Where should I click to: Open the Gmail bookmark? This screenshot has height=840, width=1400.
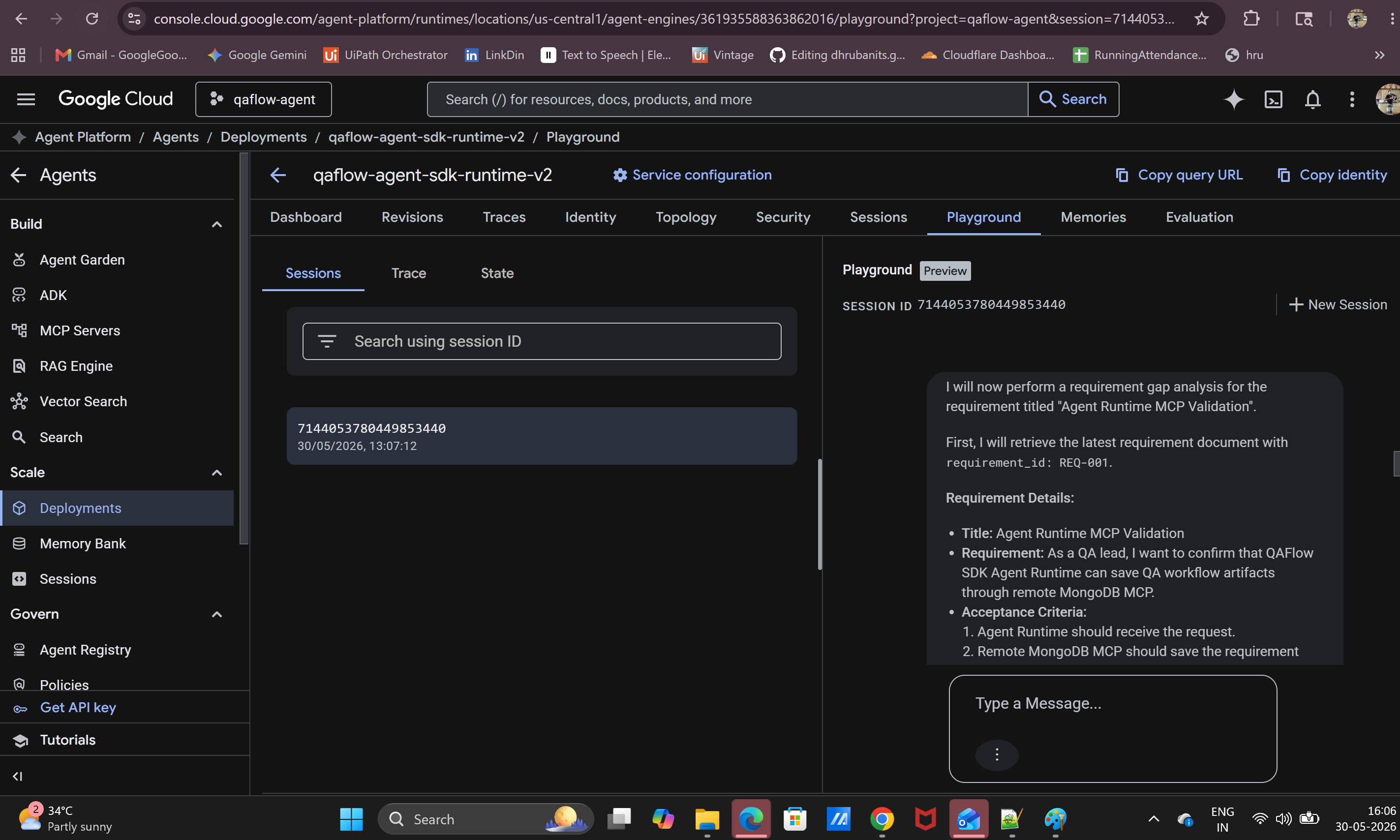coord(121,55)
